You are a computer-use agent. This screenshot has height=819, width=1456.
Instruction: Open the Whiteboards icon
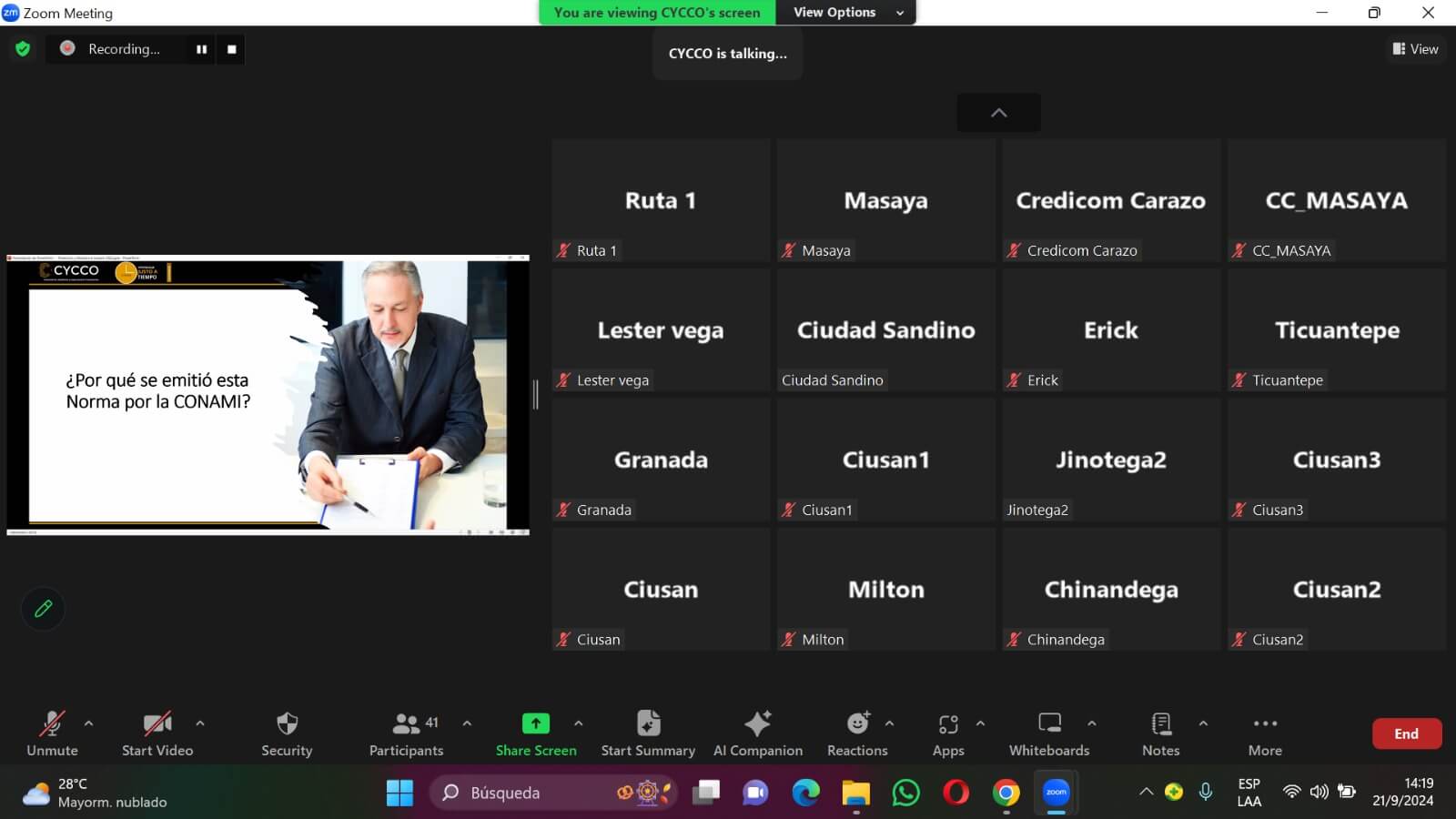[x=1049, y=724]
